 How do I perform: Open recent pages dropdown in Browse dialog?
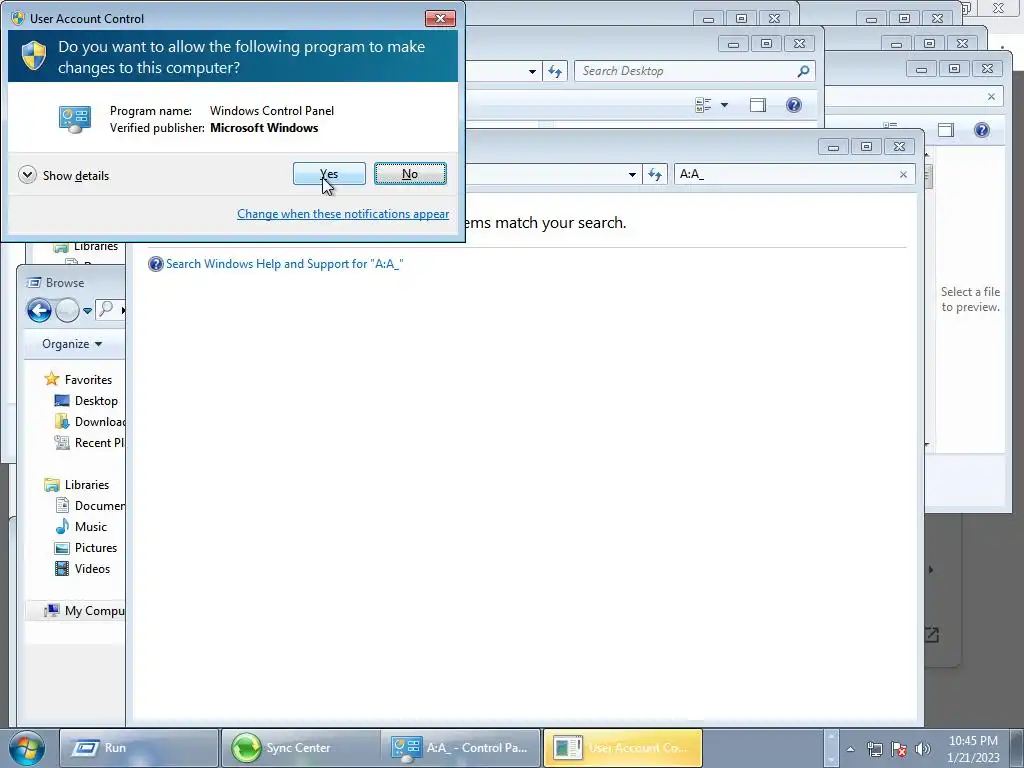[87, 311]
